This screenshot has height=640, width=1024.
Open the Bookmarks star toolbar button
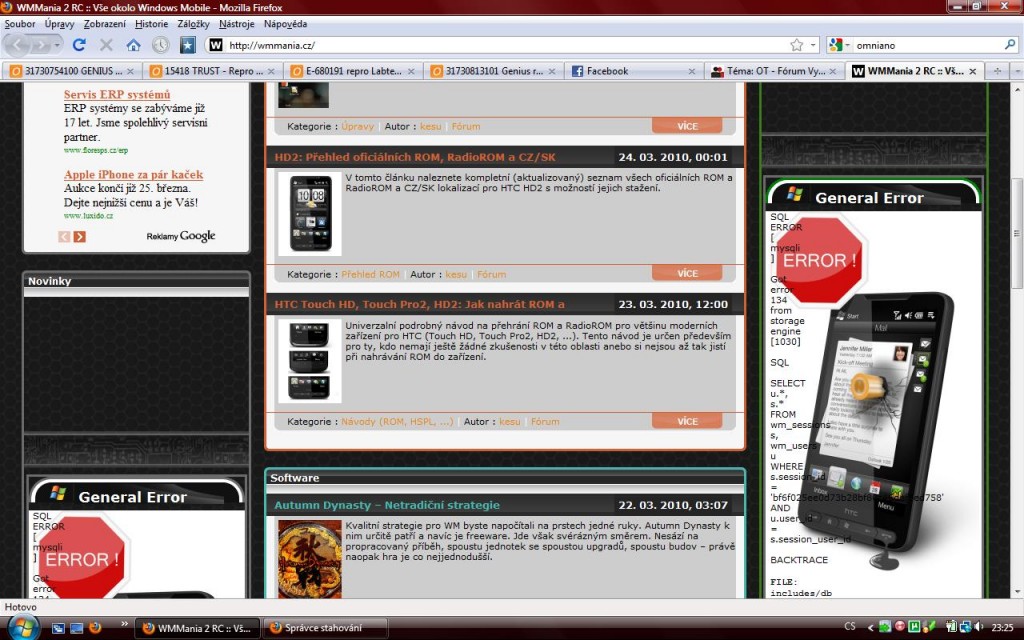click(x=187, y=45)
